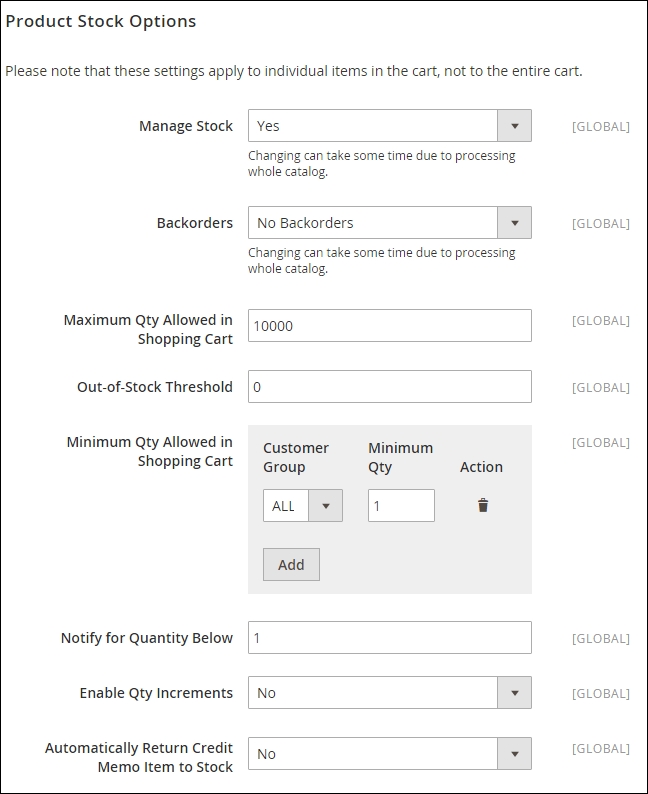Expand the Backorders dropdown

point(390,223)
